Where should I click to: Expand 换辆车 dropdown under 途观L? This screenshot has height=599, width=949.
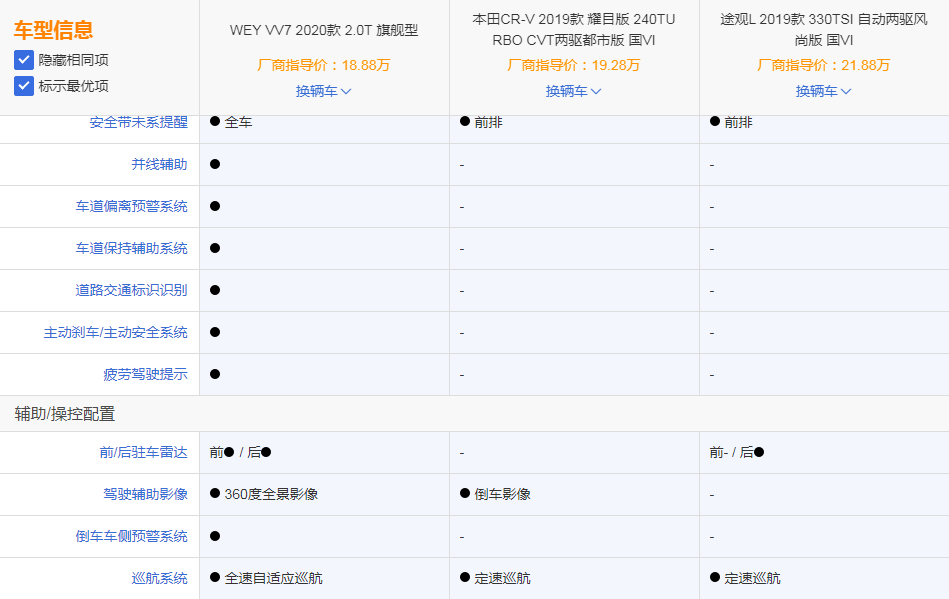pos(822,91)
